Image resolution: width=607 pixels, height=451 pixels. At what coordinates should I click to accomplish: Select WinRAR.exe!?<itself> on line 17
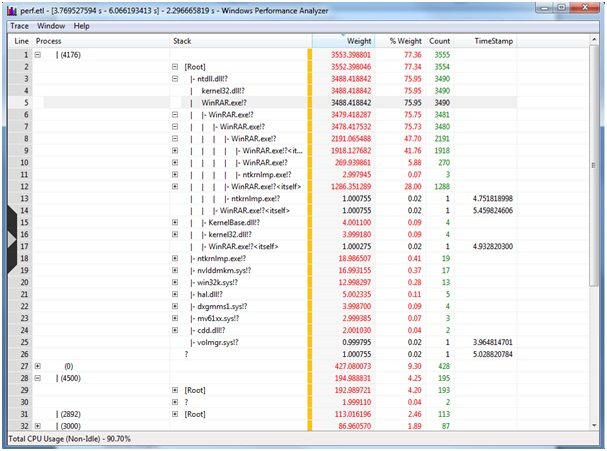(x=243, y=247)
